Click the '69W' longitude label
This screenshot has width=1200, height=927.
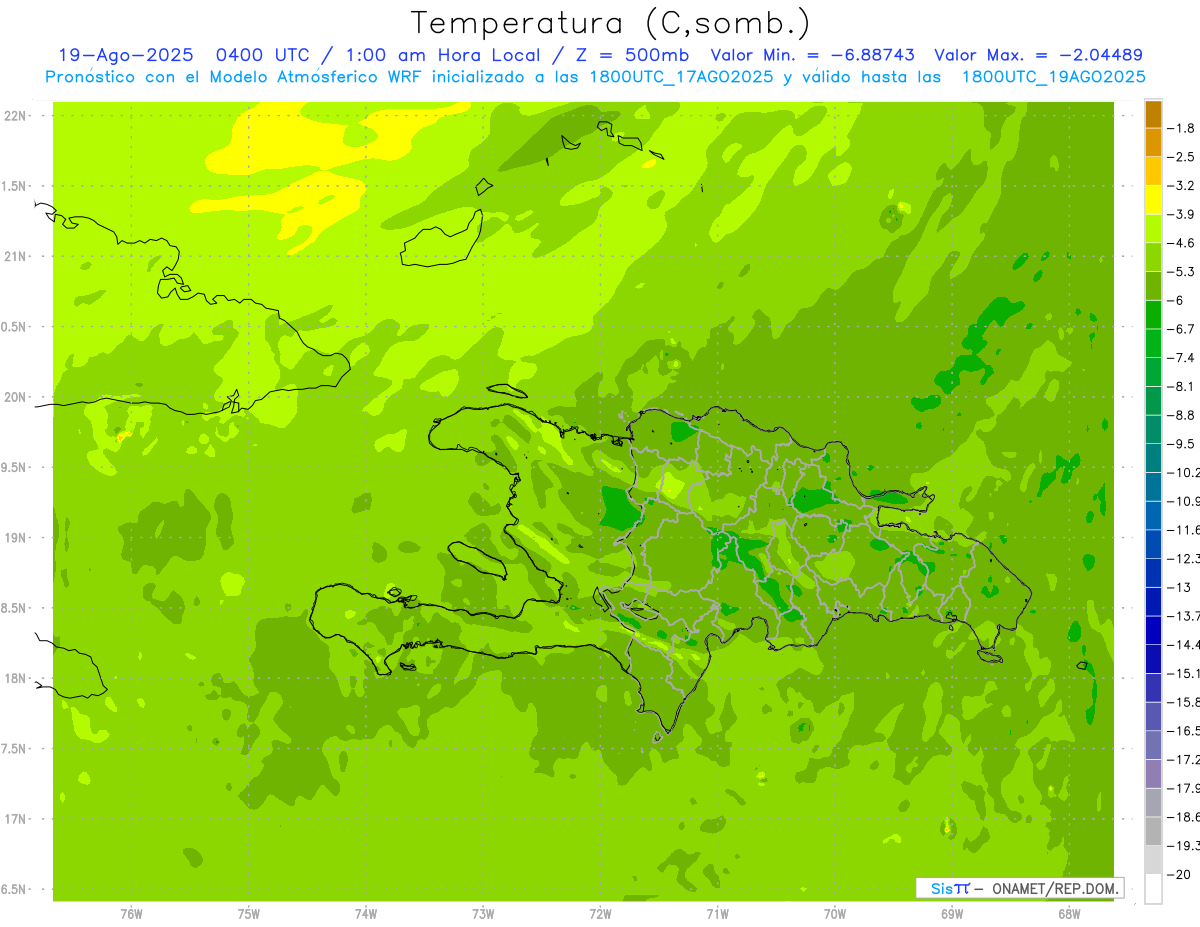[x=951, y=915]
